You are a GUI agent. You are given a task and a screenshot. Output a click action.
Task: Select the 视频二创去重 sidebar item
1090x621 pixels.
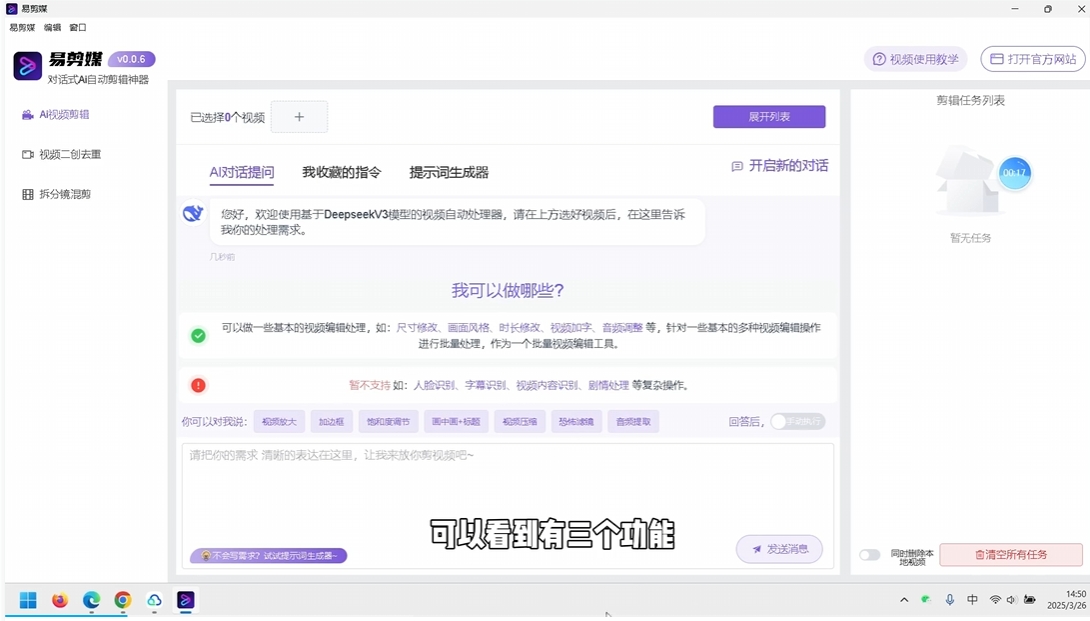point(61,154)
